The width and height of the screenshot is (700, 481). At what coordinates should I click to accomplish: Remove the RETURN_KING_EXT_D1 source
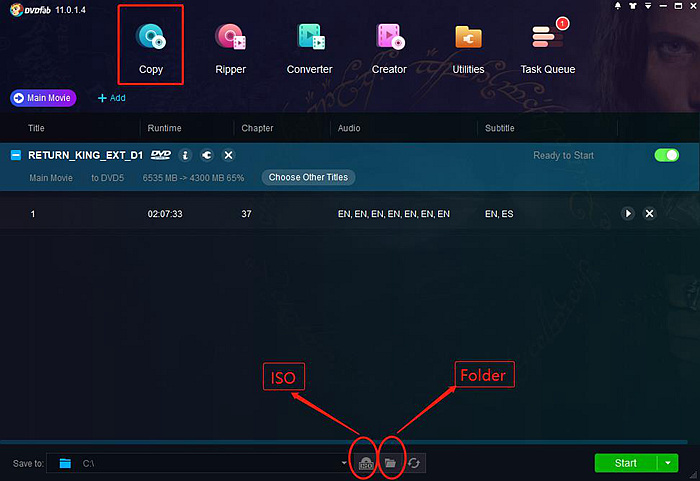click(x=229, y=155)
